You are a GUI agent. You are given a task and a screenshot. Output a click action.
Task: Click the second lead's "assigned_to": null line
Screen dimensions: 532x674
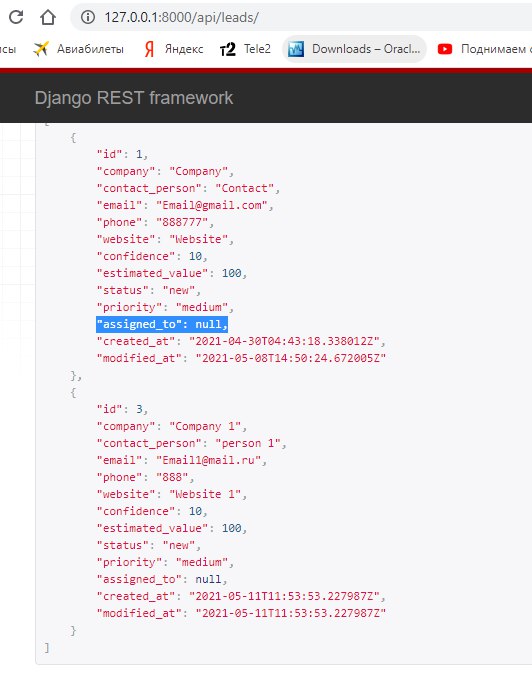pyautogui.click(x=162, y=579)
